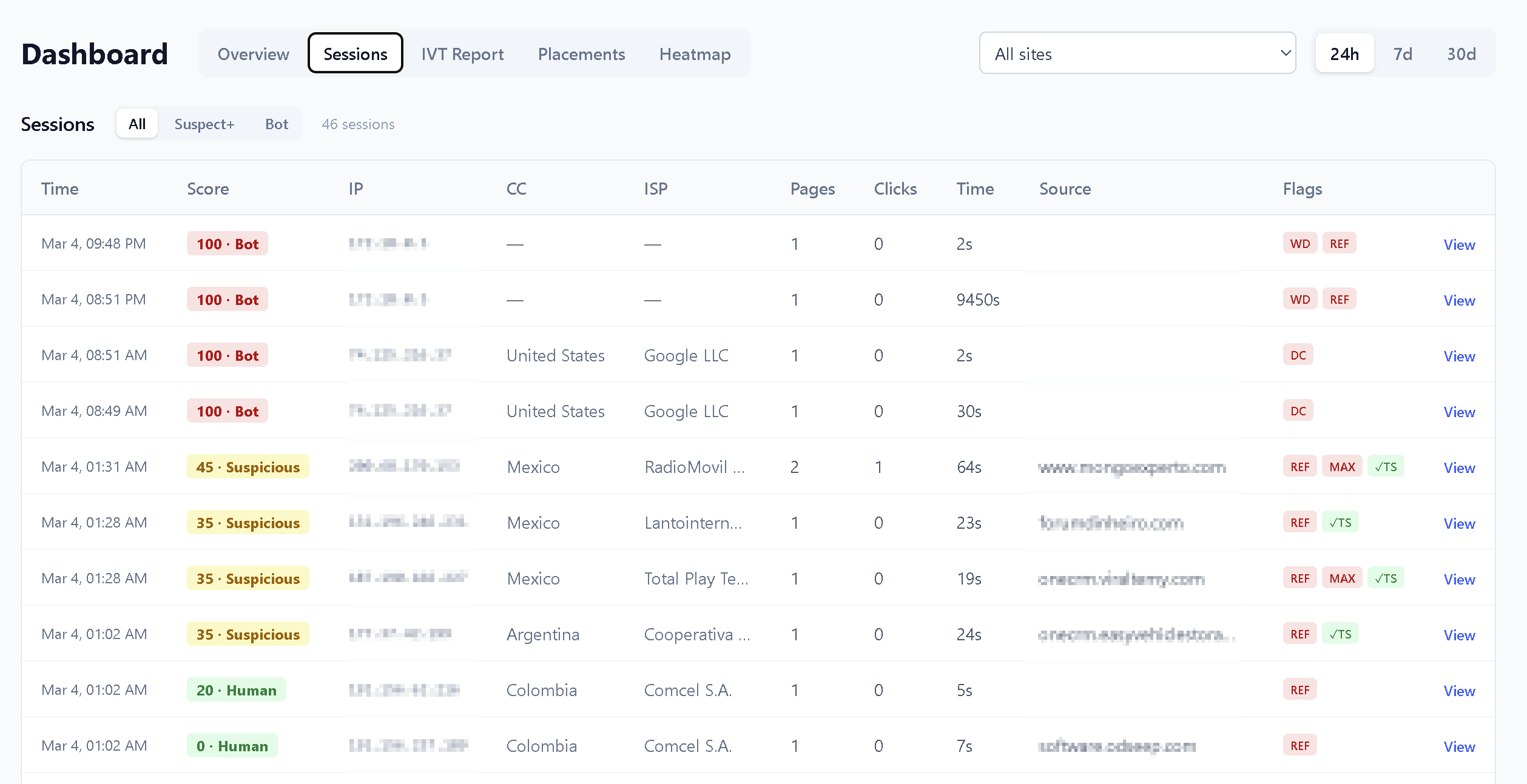Click the Cooperativa ISP cell
Viewport: 1527px width, 784px height.
[x=696, y=634]
